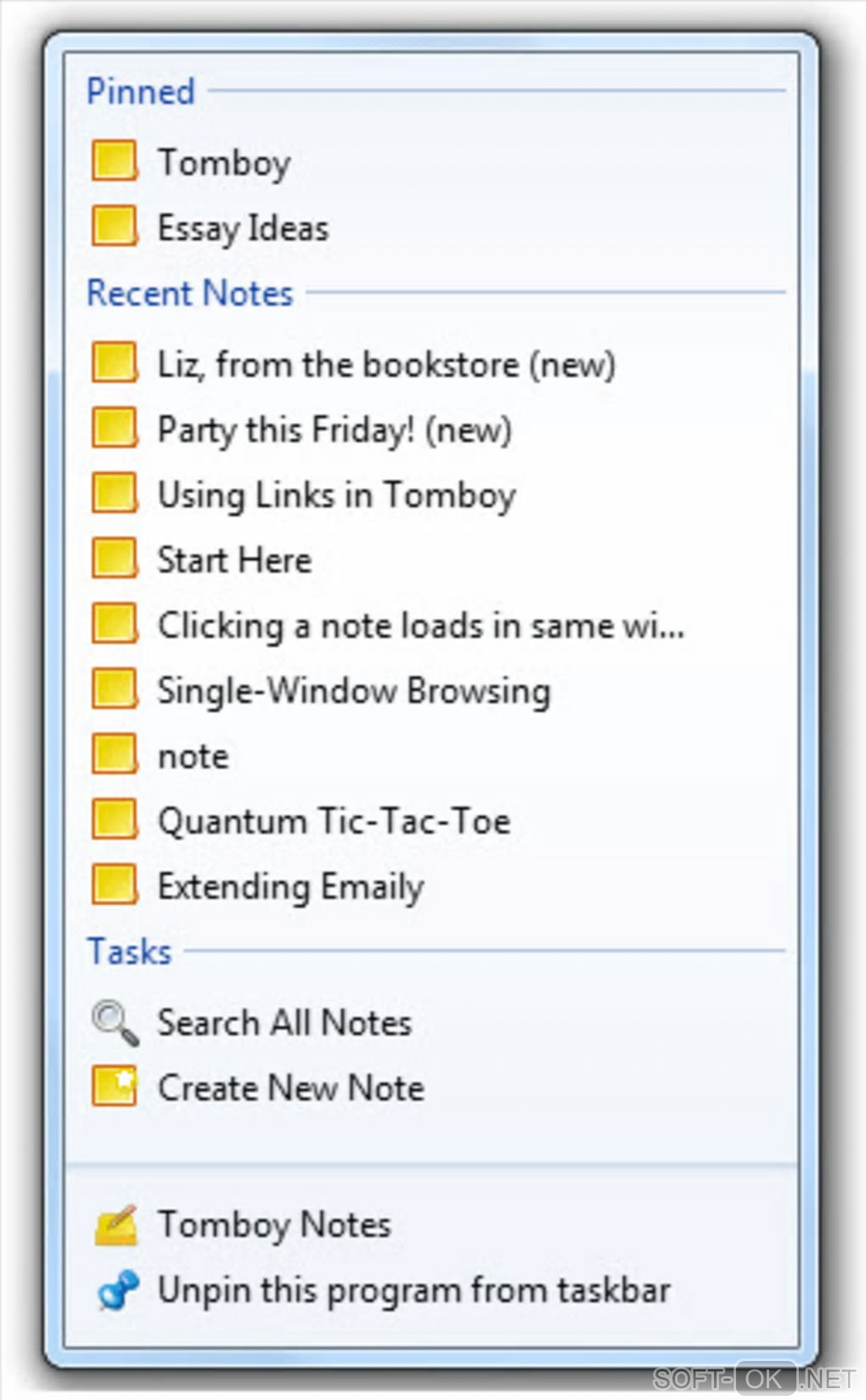The image size is (866, 1400).
Task: Open the pinned Essay Ideas entry
Action: point(243,228)
